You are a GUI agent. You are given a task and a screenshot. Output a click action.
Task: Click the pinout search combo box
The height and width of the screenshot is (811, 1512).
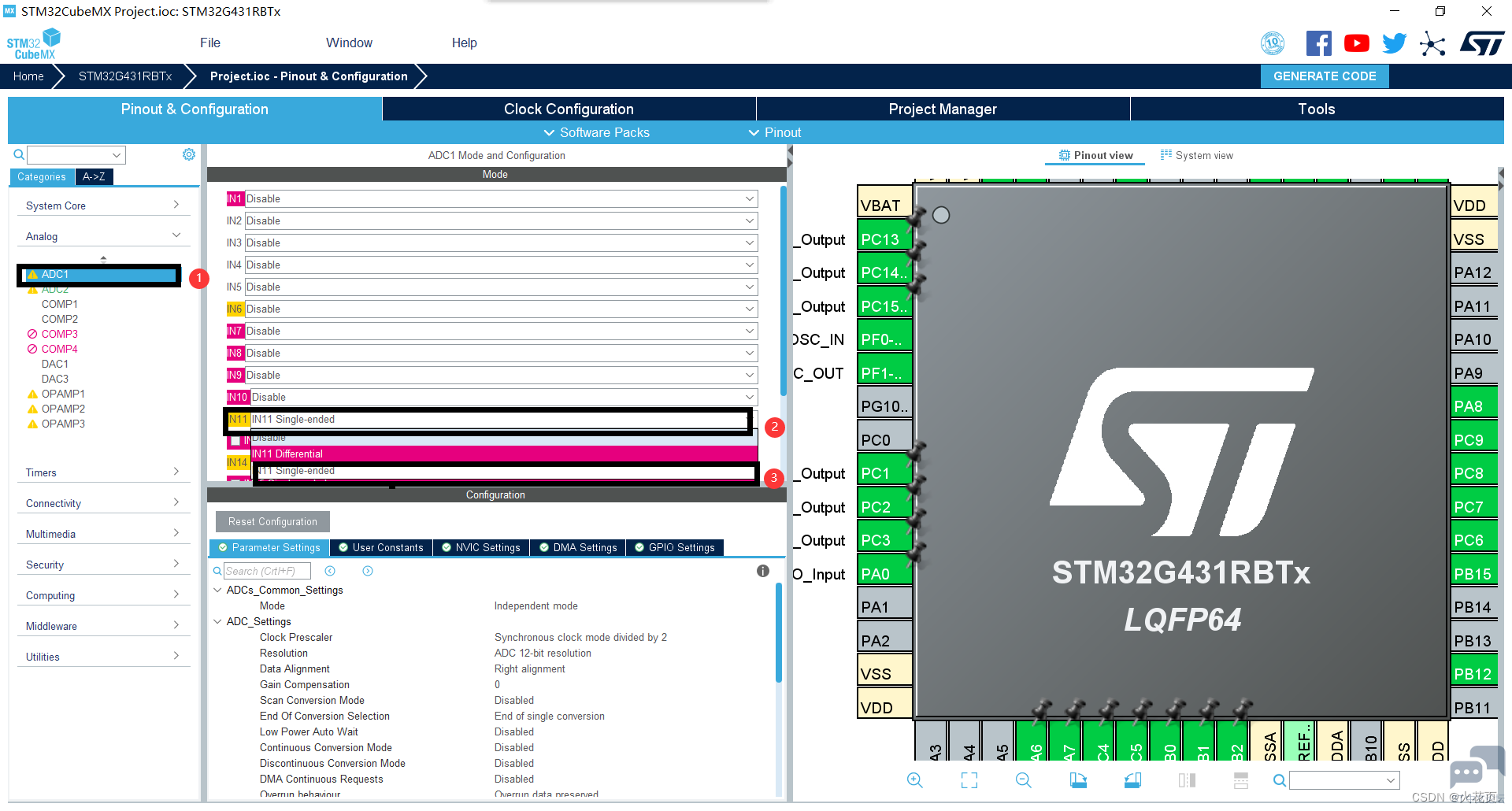pyautogui.click(x=1344, y=780)
